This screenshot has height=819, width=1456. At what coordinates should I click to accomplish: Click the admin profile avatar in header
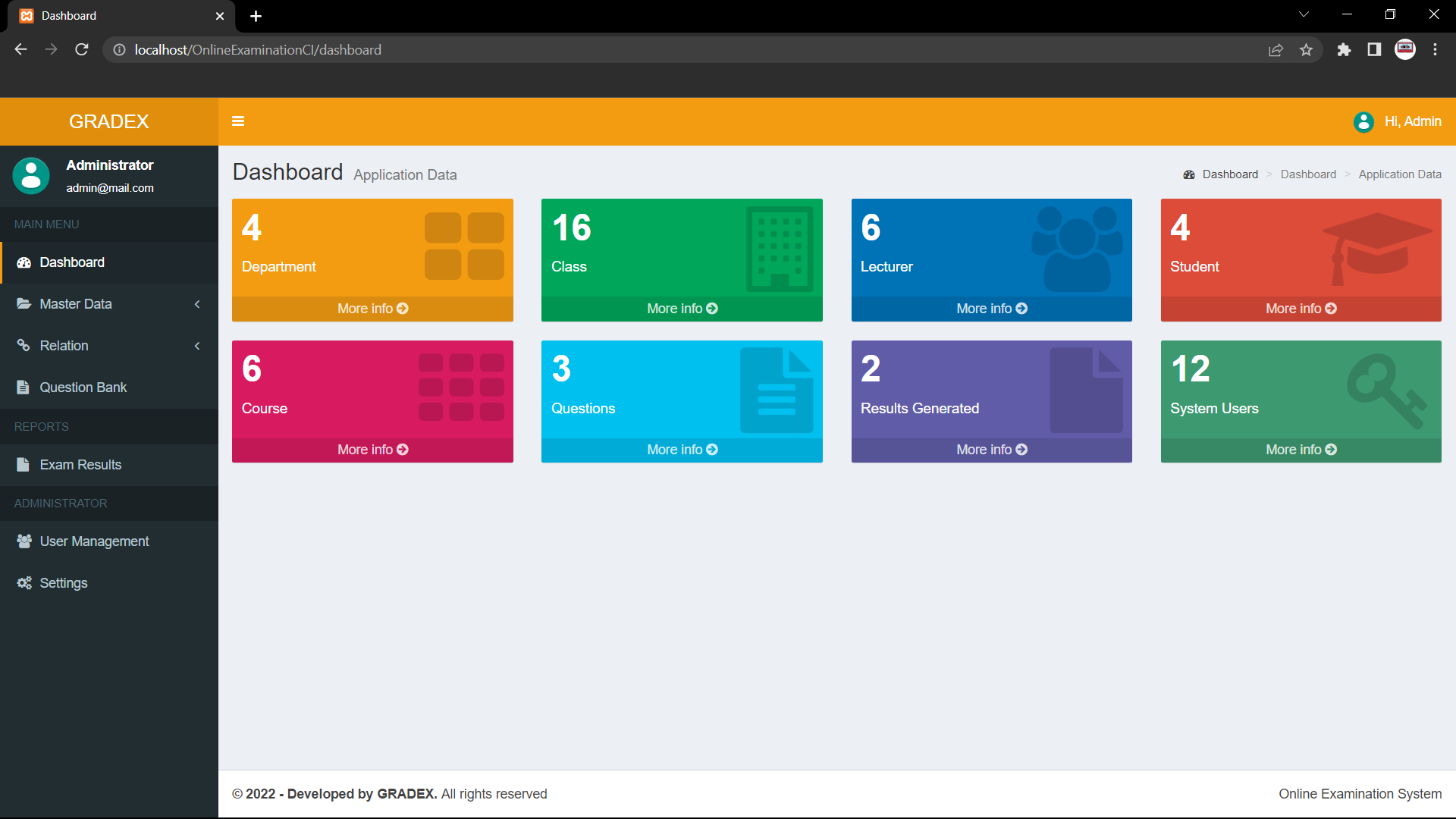click(x=1363, y=121)
